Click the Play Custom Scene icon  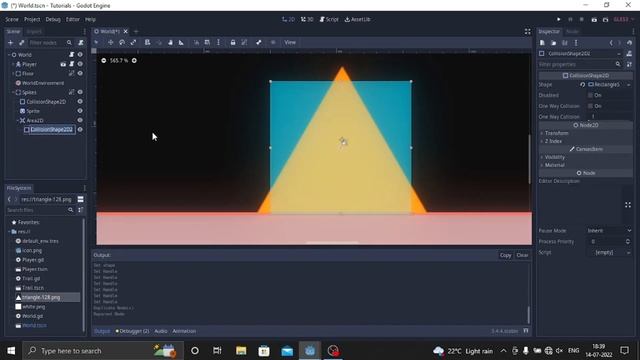coord(605,19)
